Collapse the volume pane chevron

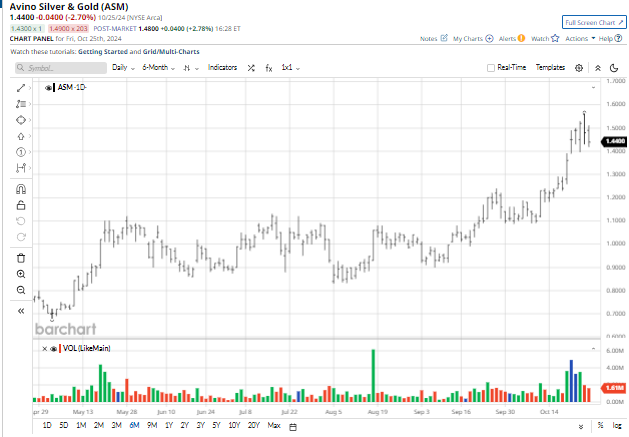coord(593,349)
